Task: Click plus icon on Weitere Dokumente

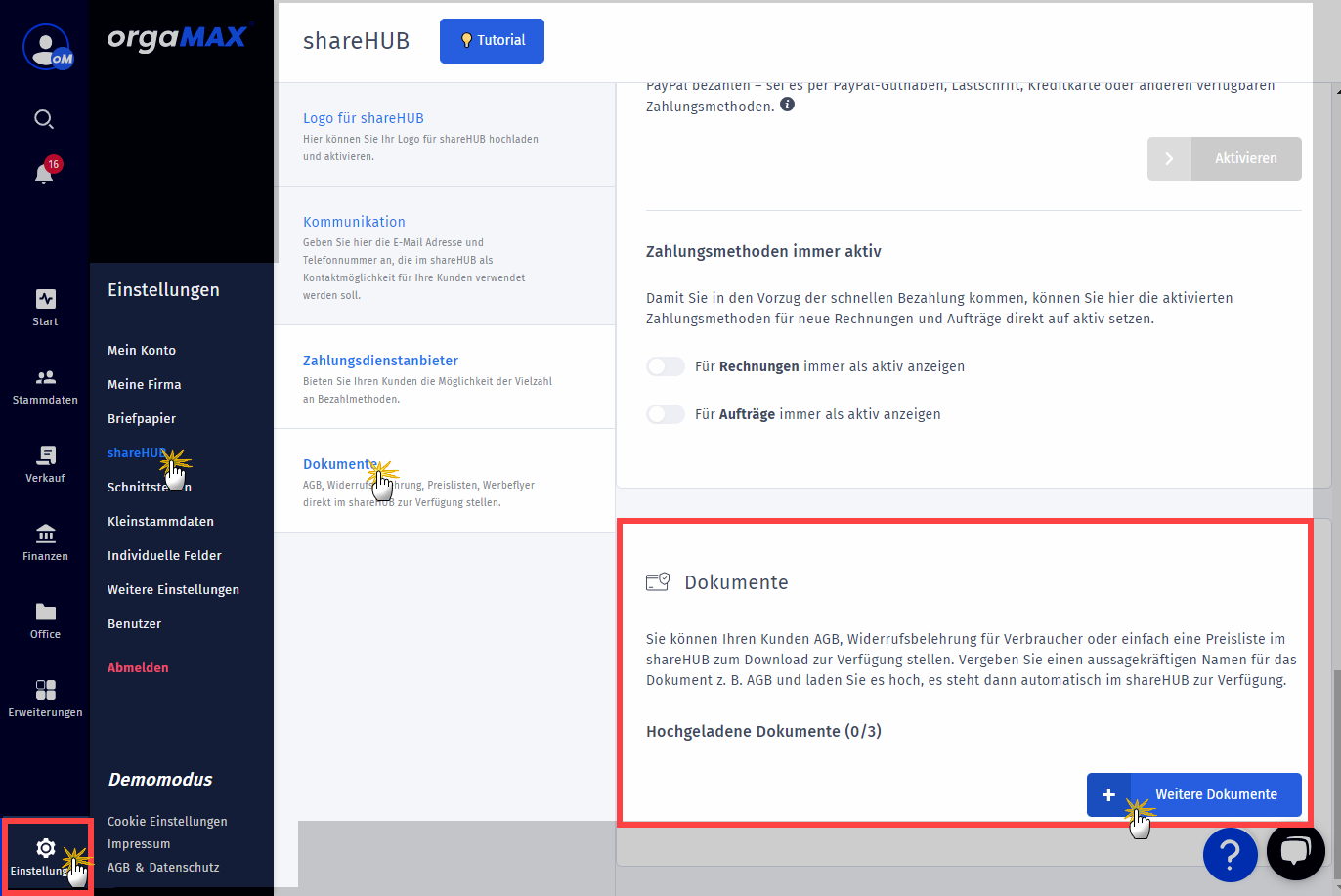Action: (x=1108, y=794)
